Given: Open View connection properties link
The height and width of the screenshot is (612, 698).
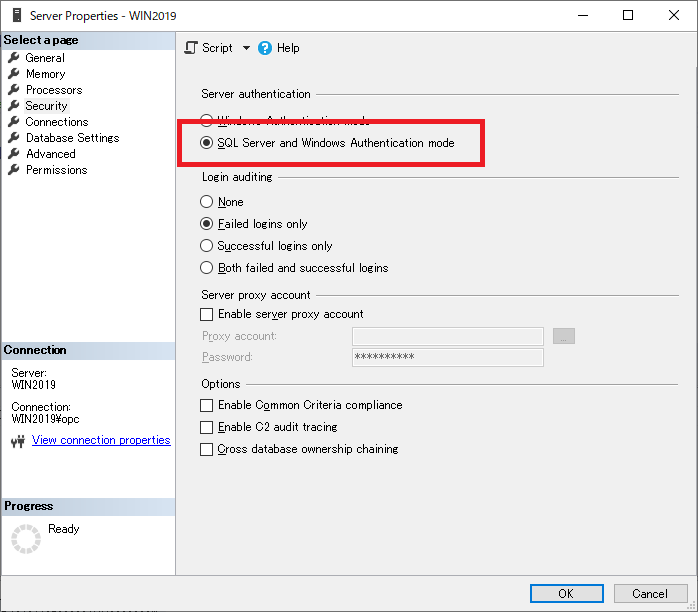Looking at the screenshot, I should click(x=101, y=440).
